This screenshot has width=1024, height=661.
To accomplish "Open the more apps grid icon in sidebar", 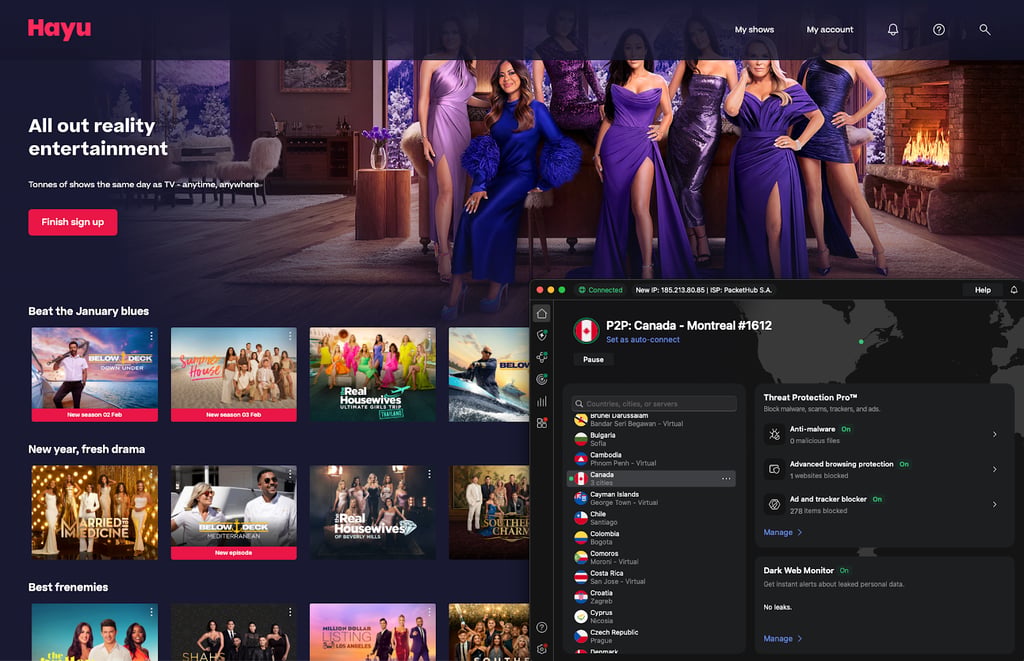I will tap(541, 423).
